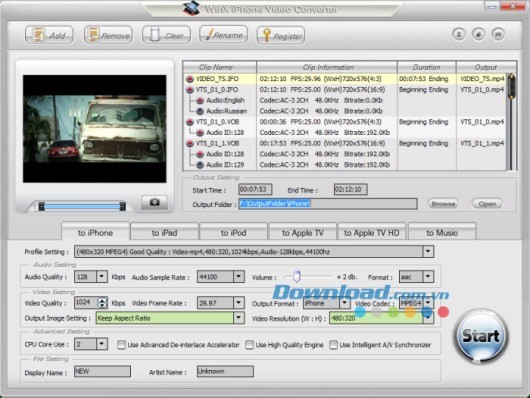Enable Use High Quality Engine
Screen dimensions: 530x398
pyautogui.click(x=249, y=345)
